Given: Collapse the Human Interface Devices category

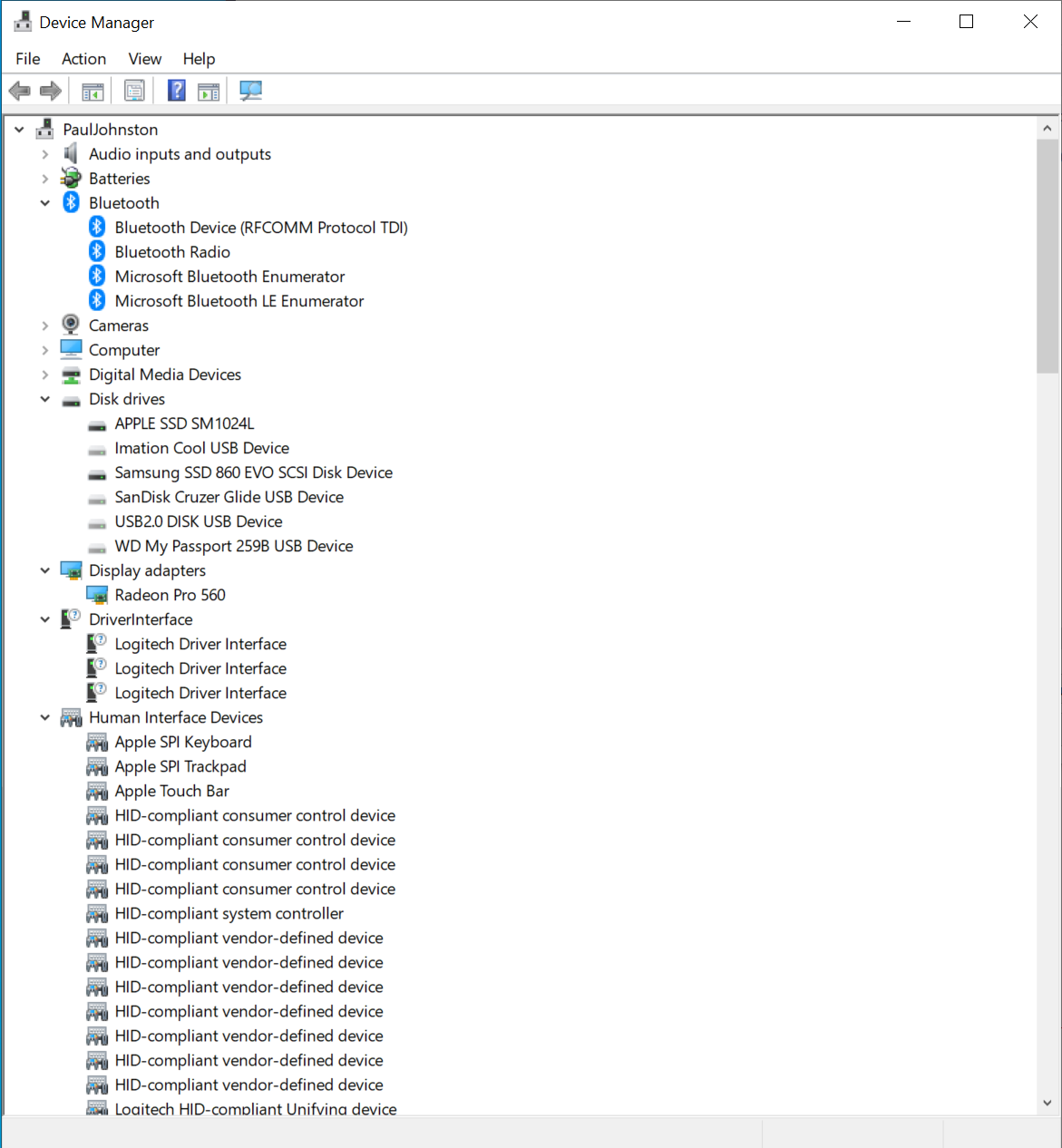Looking at the screenshot, I should click(45, 717).
